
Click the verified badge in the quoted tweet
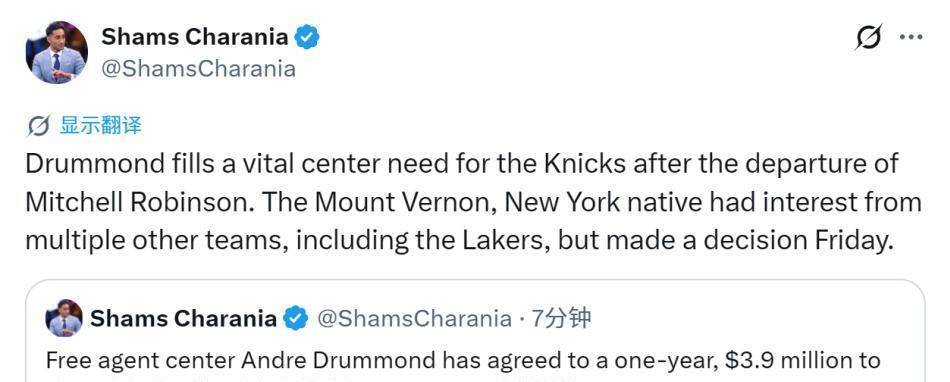tap(296, 318)
